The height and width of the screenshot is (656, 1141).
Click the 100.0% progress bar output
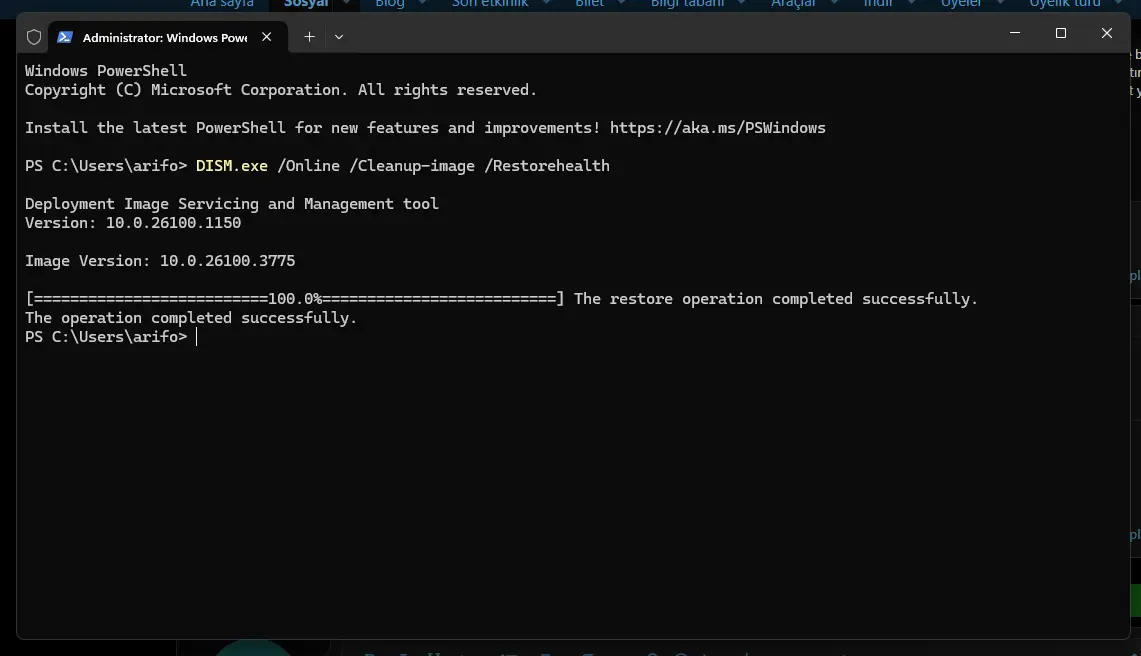point(294,299)
